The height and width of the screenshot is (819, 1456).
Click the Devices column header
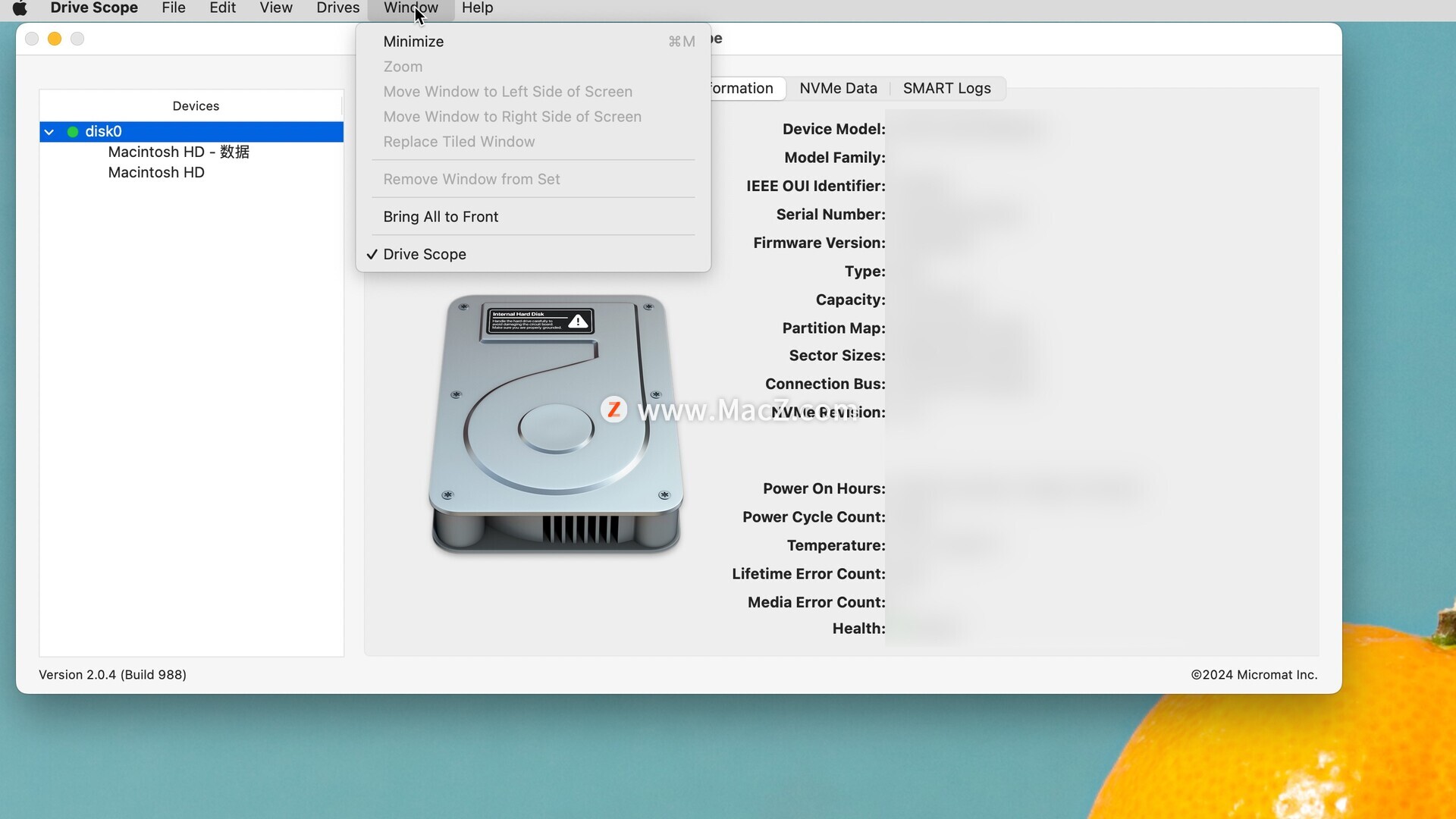pos(195,106)
